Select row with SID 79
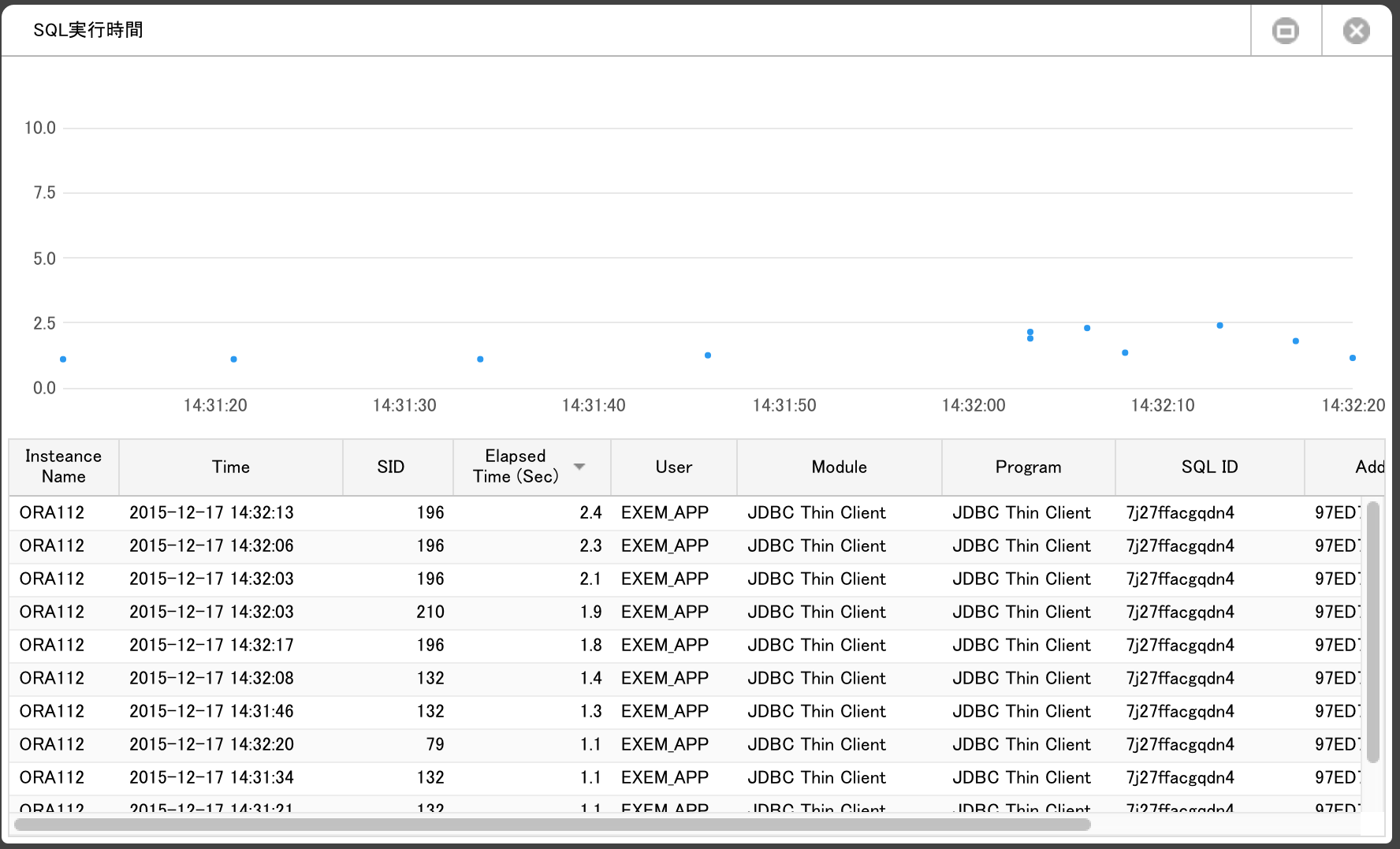Screen dimensions: 1400x849 pos(684,744)
